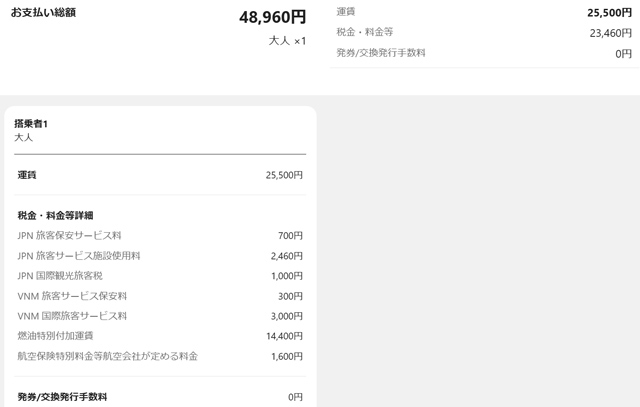
Task: Click the お支払い総額 heading
Action: (43, 13)
